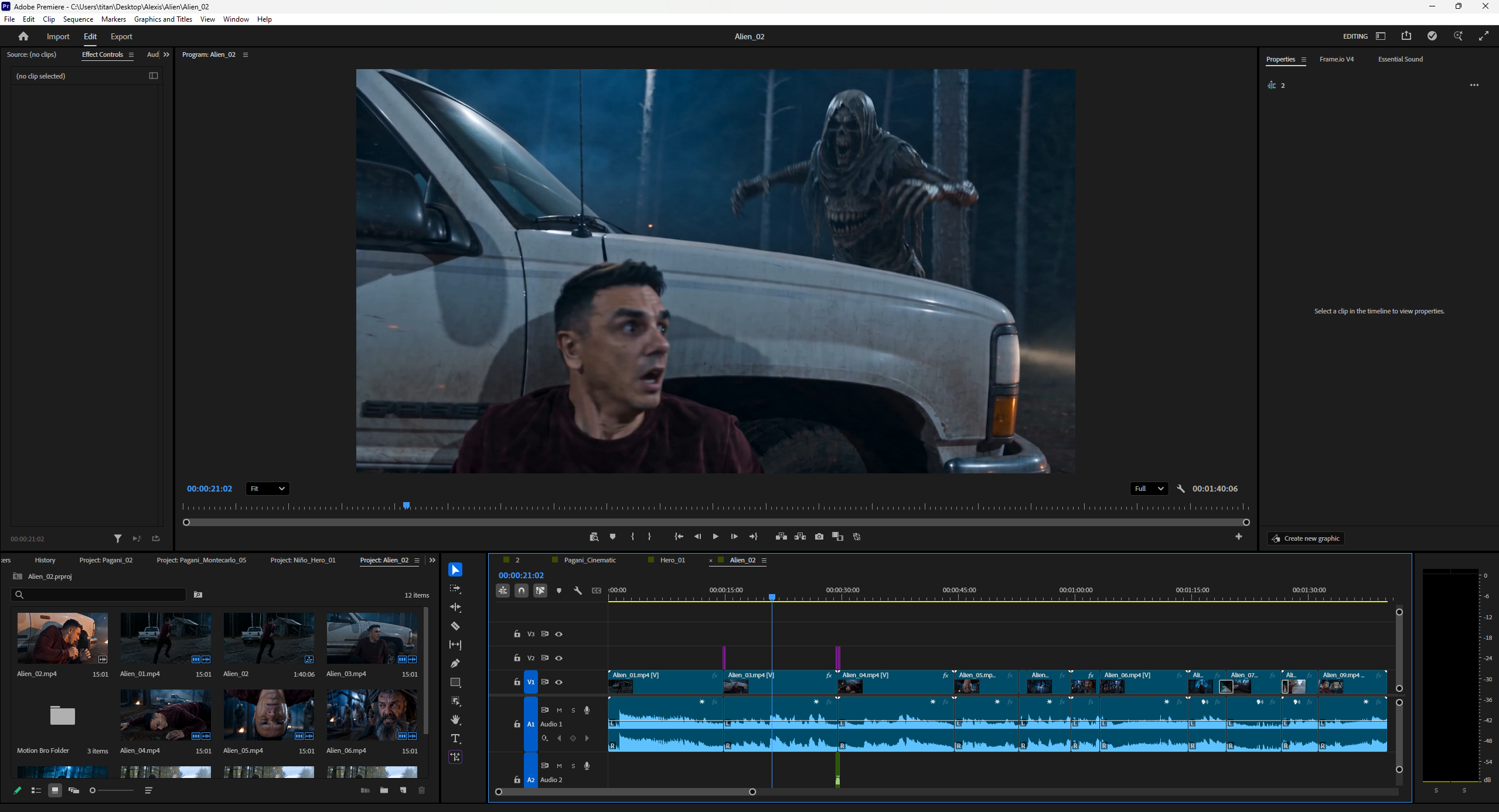Click Automate to Sequence icon
This screenshot has width=1499, height=812.
click(x=365, y=790)
